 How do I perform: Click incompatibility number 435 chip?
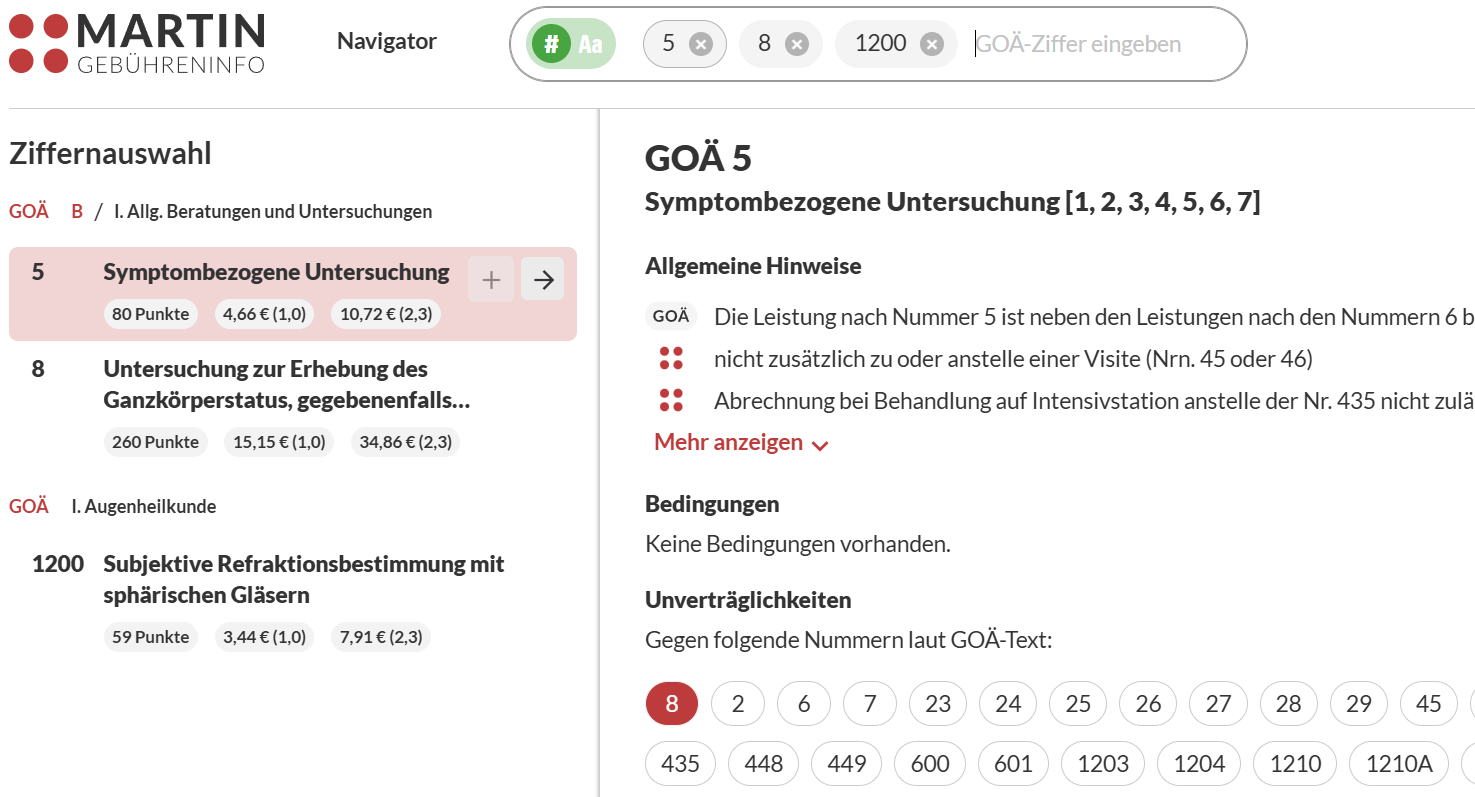pyautogui.click(x=681, y=764)
